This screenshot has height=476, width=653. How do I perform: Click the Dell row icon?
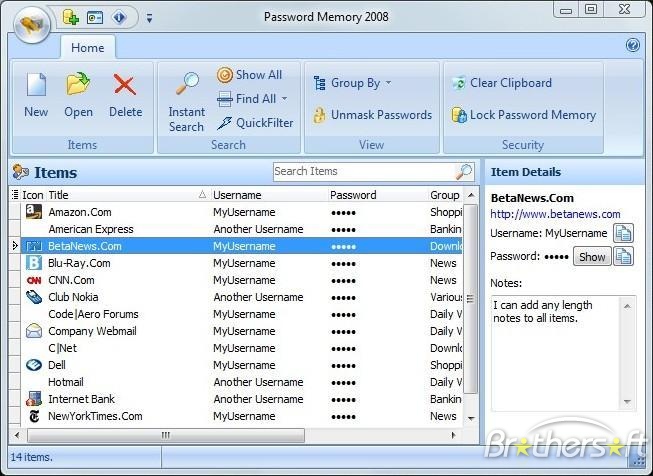[34, 365]
